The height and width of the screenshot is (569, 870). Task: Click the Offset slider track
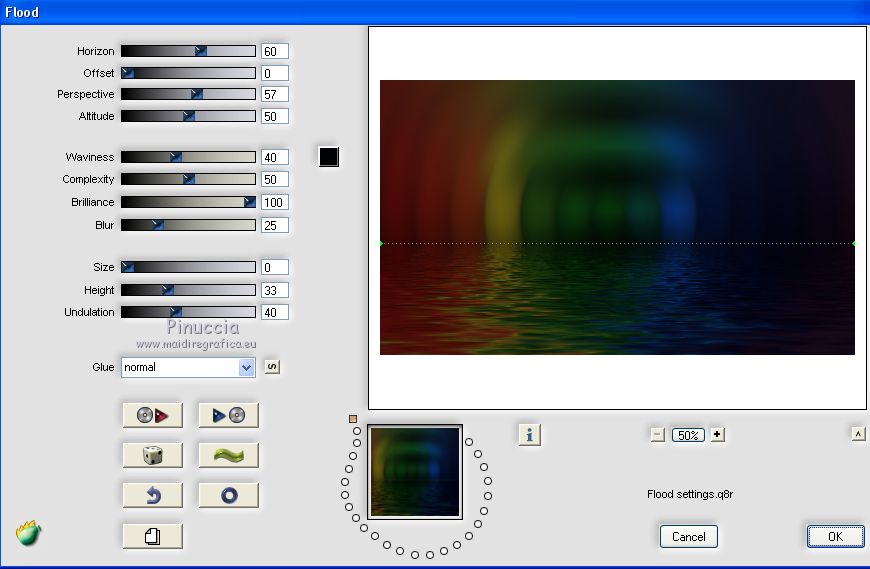(188, 73)
